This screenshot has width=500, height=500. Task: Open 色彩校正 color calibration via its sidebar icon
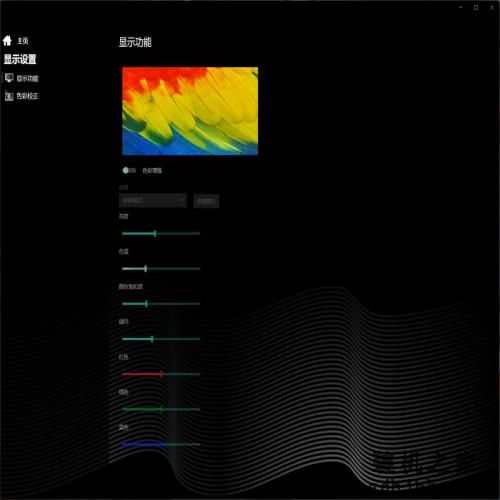pos(9,96)
